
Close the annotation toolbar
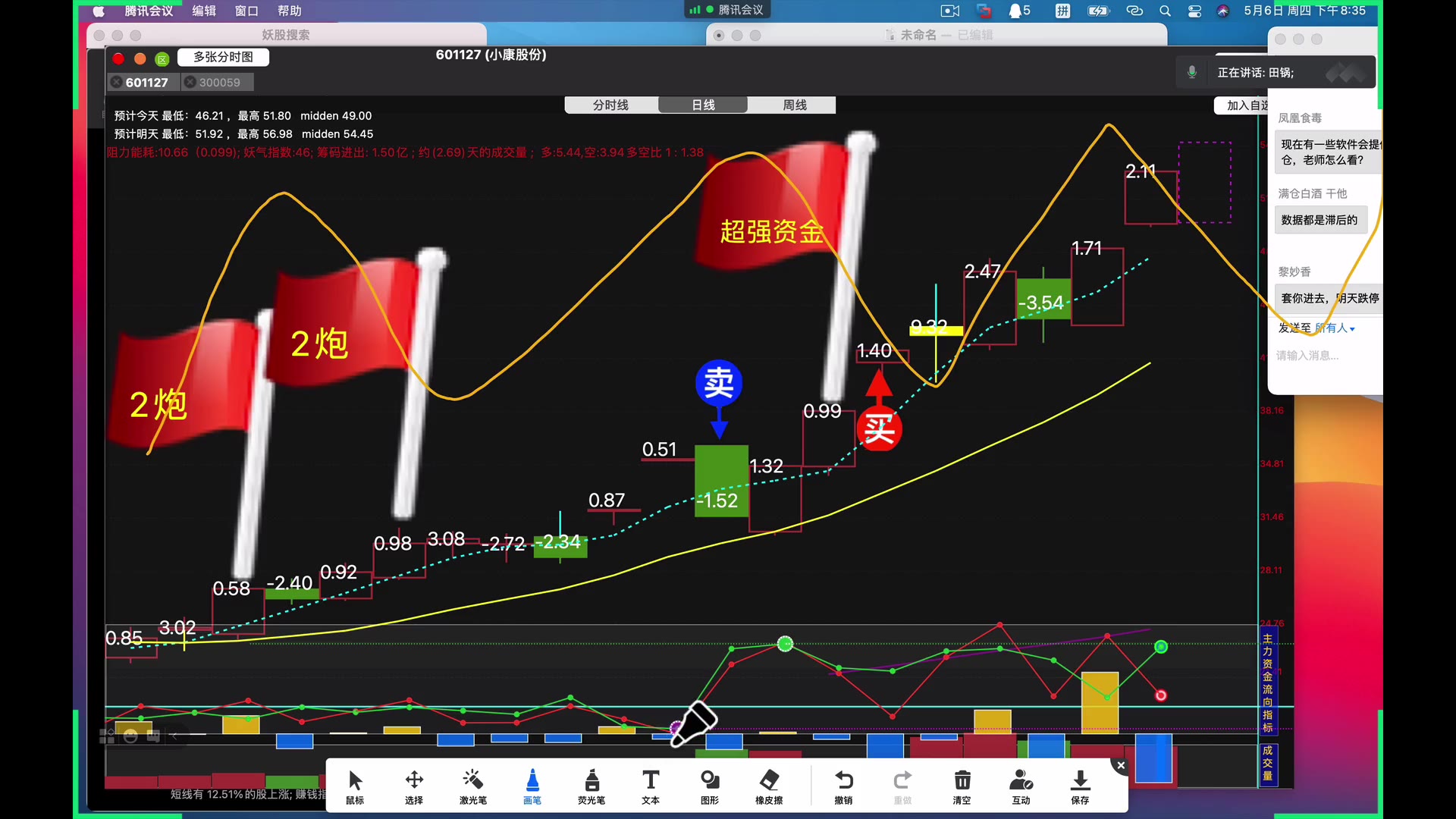point(1121,766)
